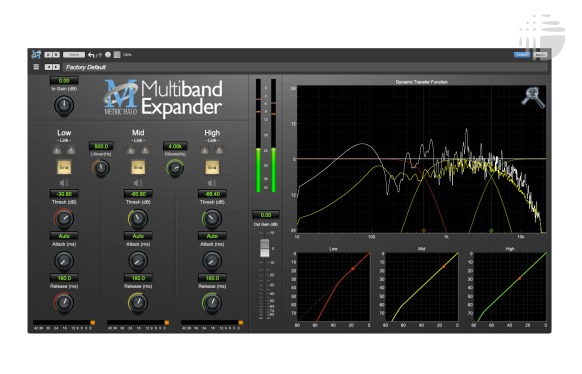Screen dimensions: 582x374
Task: Click the Mid band Thresh value field
Action: (x=138, y=194)
